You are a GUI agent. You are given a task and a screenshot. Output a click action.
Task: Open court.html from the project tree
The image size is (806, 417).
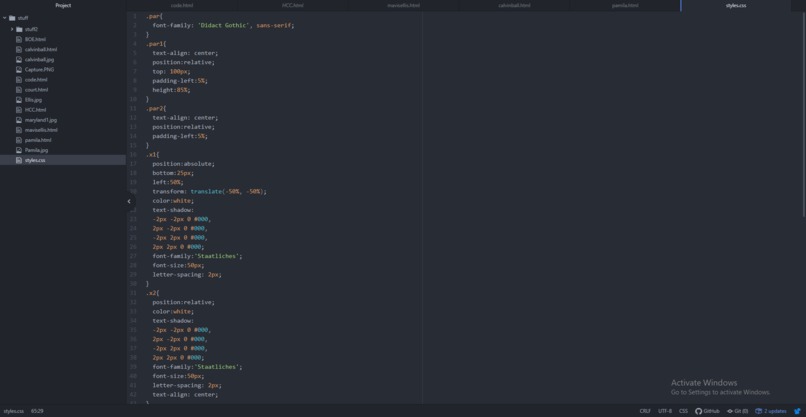36,89
